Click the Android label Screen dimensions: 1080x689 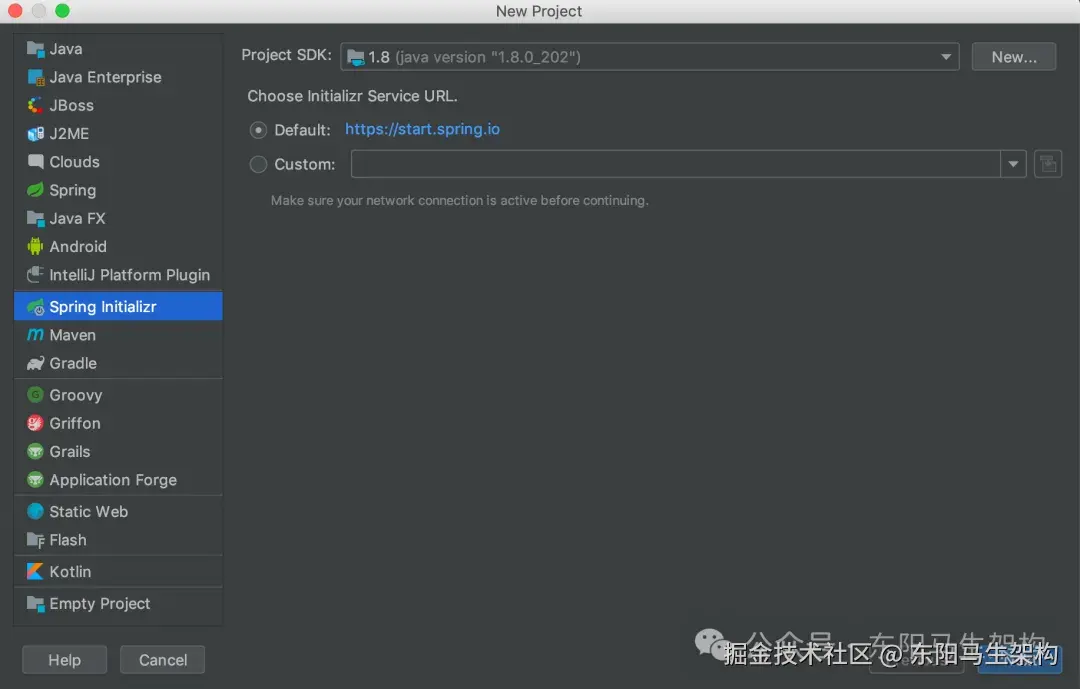[78, 247]
